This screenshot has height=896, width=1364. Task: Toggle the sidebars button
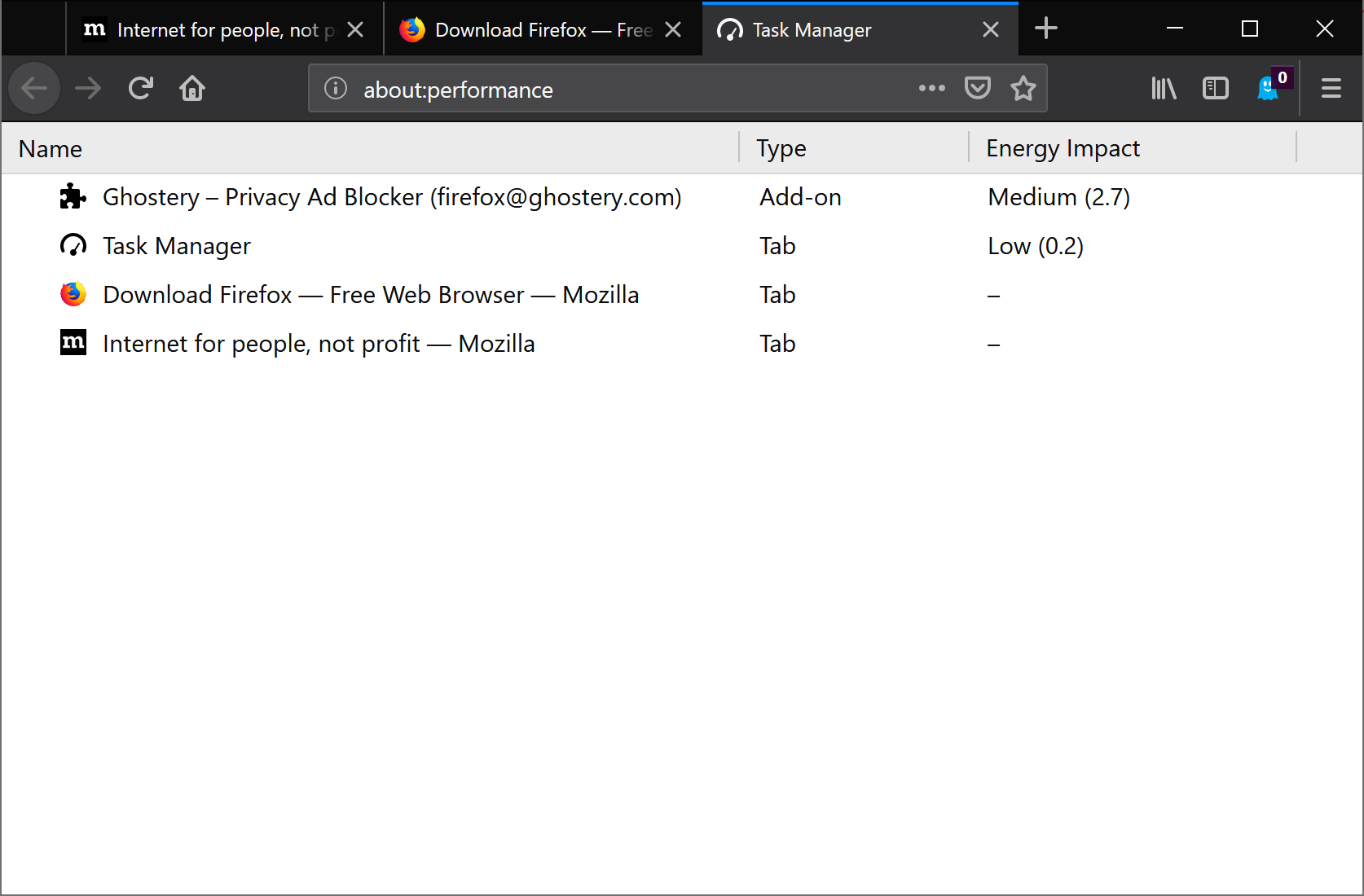point(1215,88)
